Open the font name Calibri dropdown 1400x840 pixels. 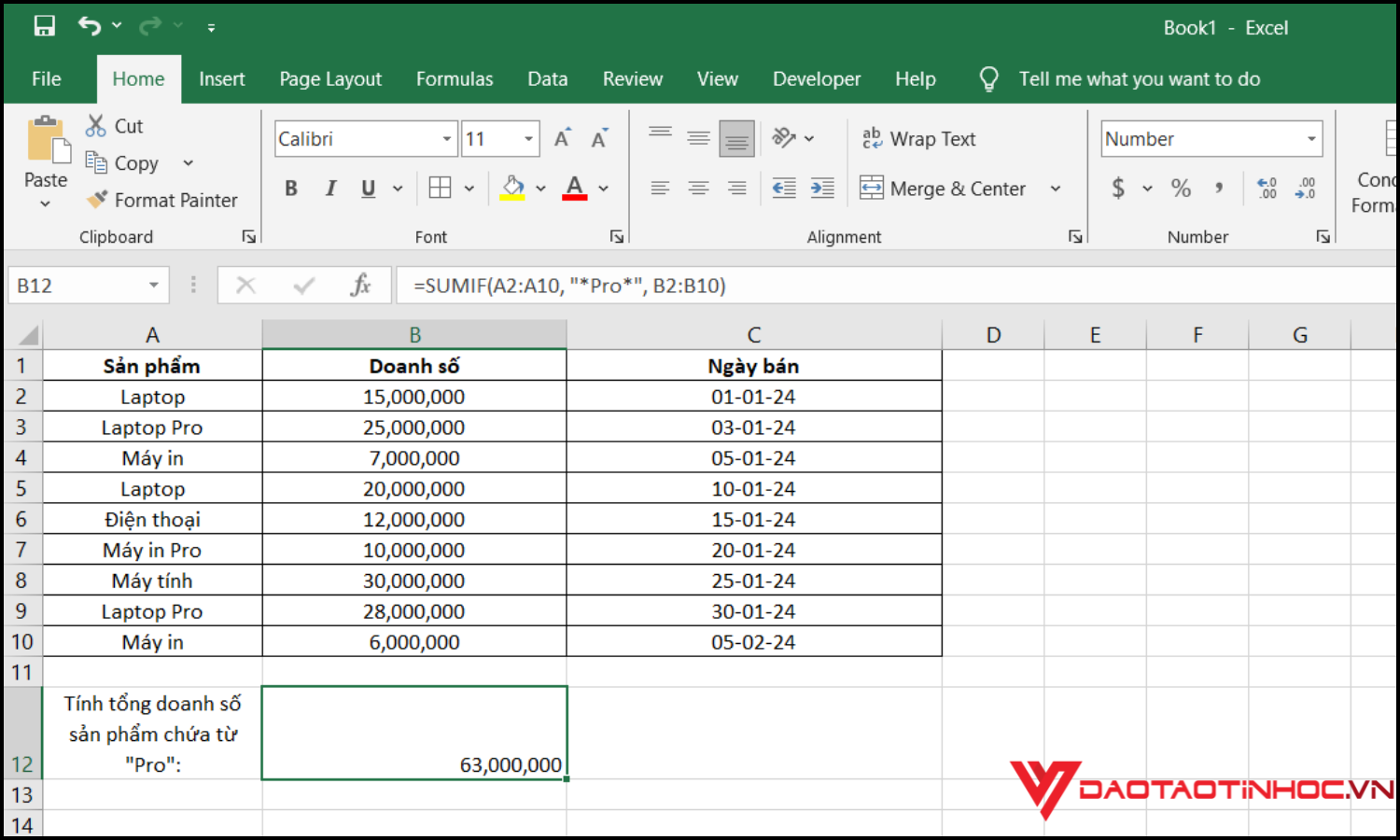pyautogui.click(x=447, y=139)
